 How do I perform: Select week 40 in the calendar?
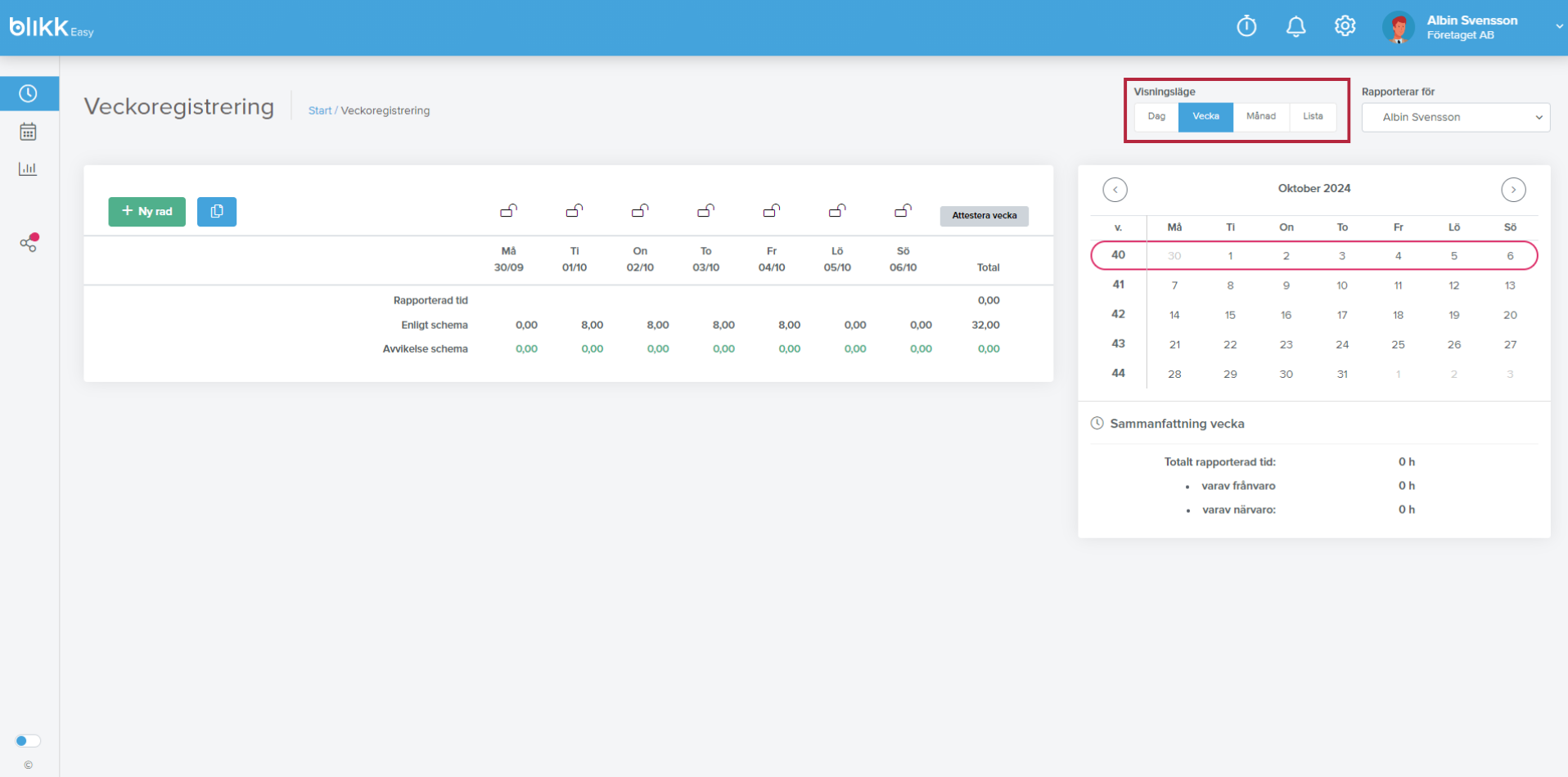[1118, 255]
